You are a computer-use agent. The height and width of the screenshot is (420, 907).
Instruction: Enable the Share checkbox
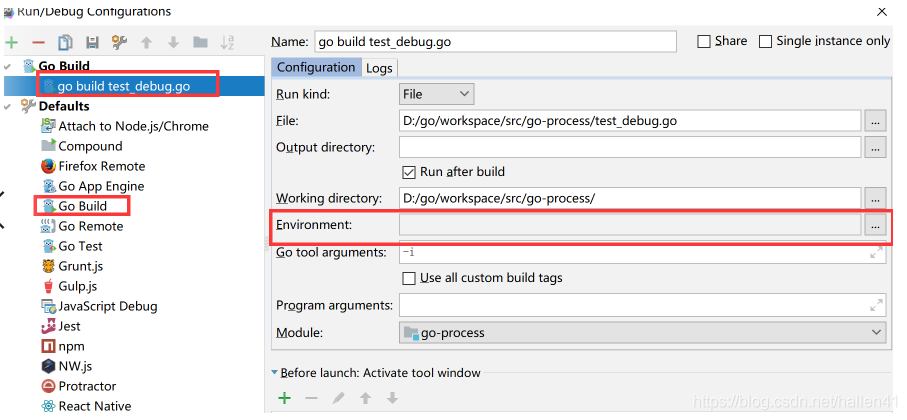pos(704,41)
